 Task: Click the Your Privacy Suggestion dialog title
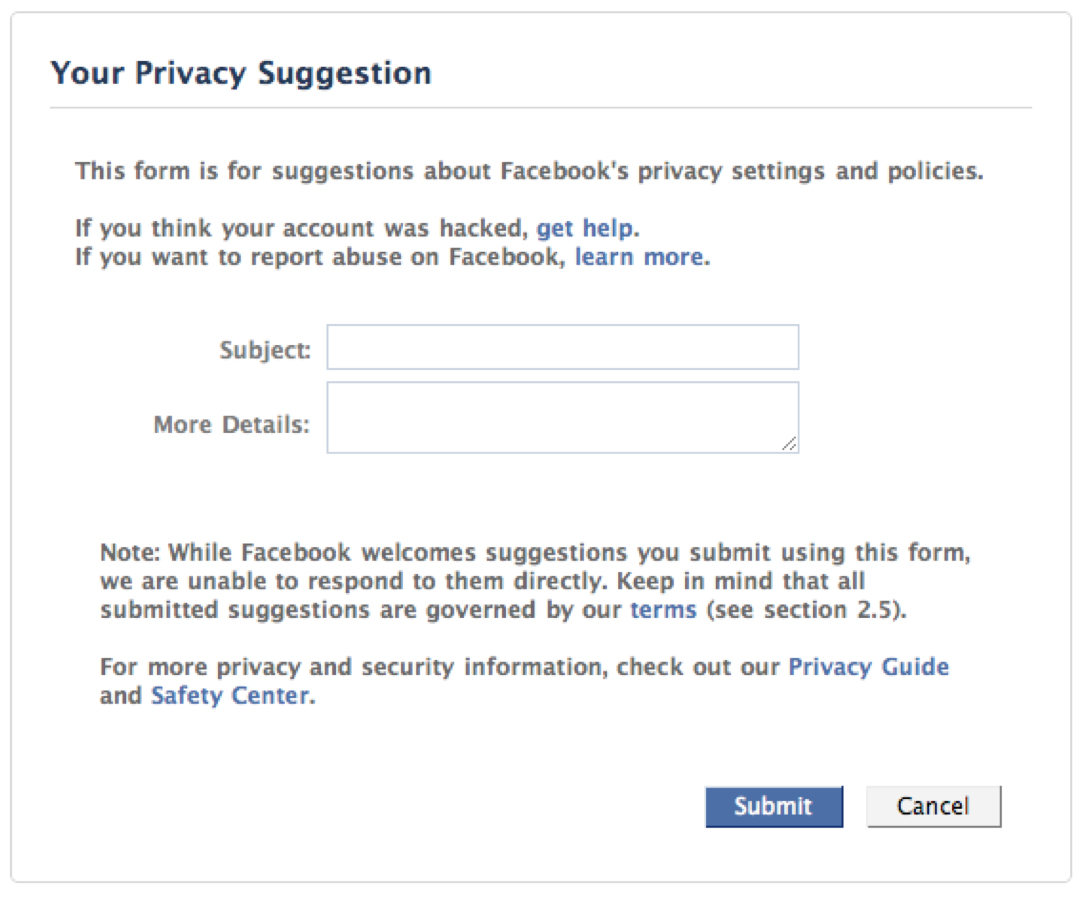[241, 73]
